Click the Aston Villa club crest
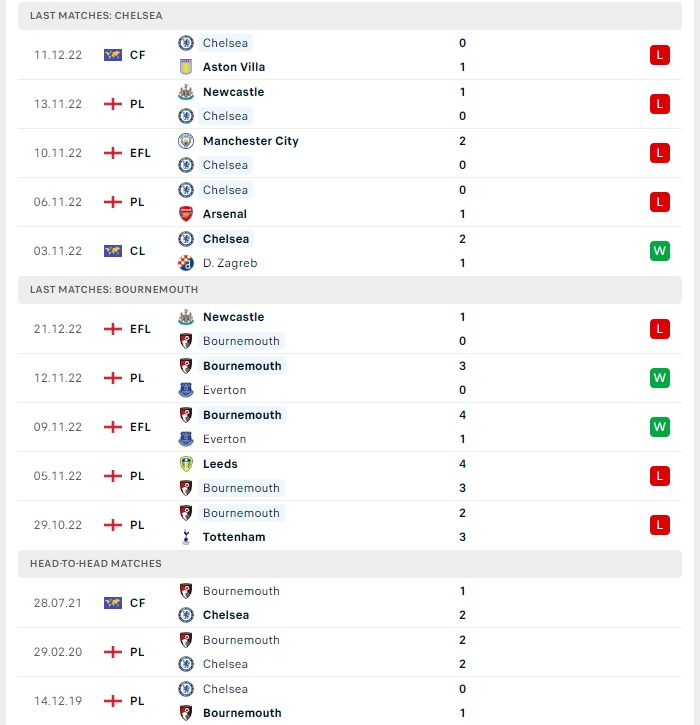The image size is (700, 725). 186,67
